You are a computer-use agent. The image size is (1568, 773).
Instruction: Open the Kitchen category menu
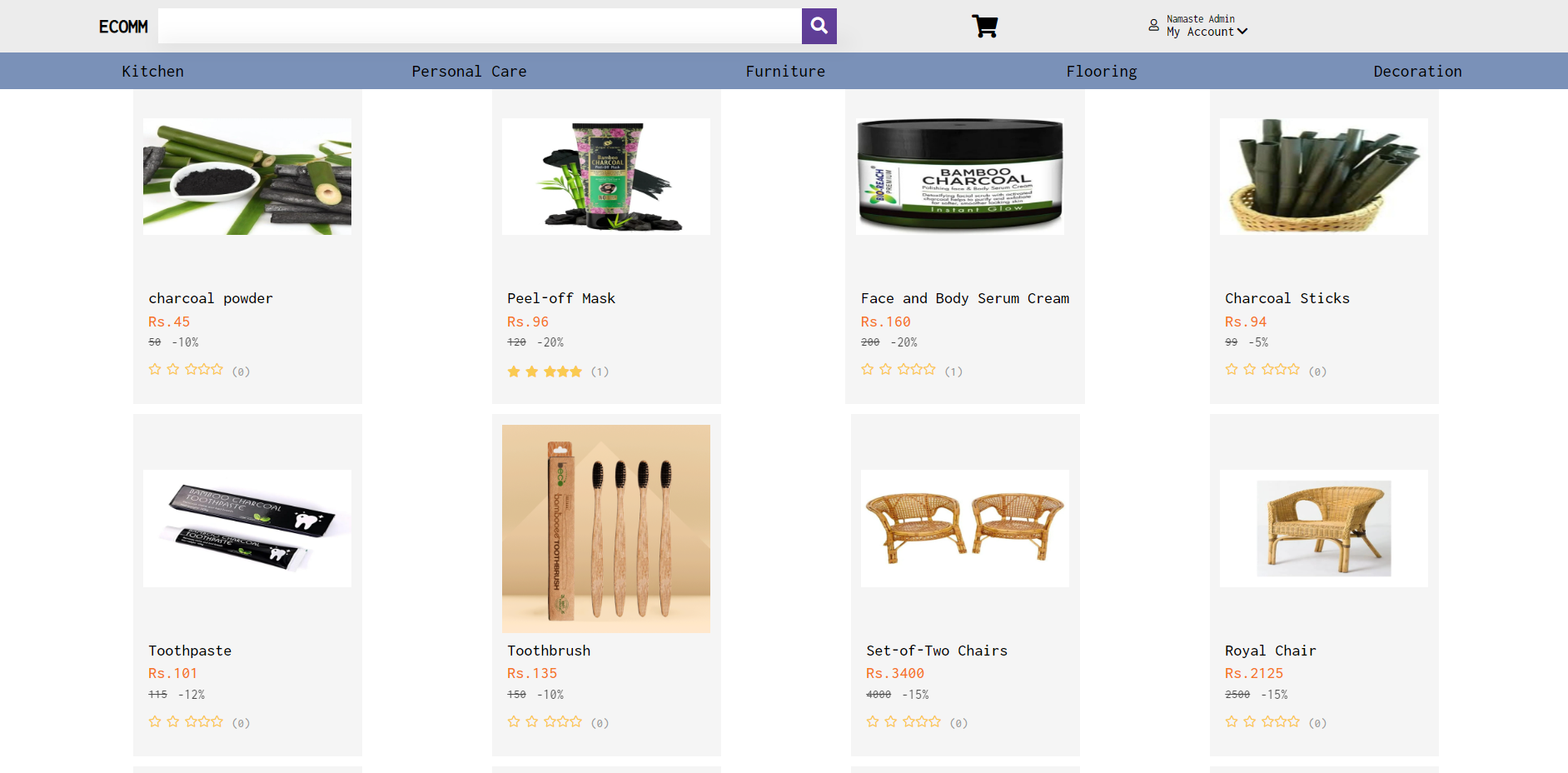[153, 72]
